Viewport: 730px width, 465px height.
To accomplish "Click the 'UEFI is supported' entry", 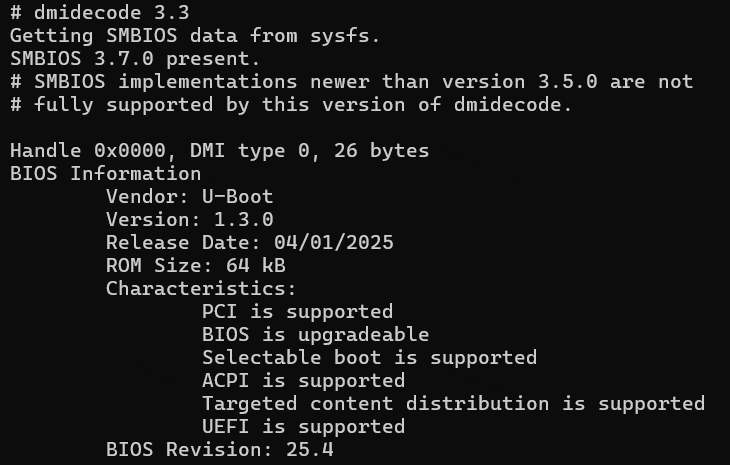I will pos(303,427).
